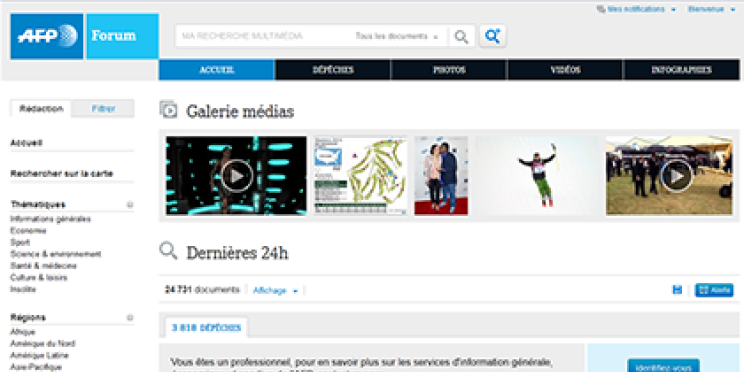Screen dimensions: 744x372
Task: Select Informations générales theme
Action: pos(50,219)
